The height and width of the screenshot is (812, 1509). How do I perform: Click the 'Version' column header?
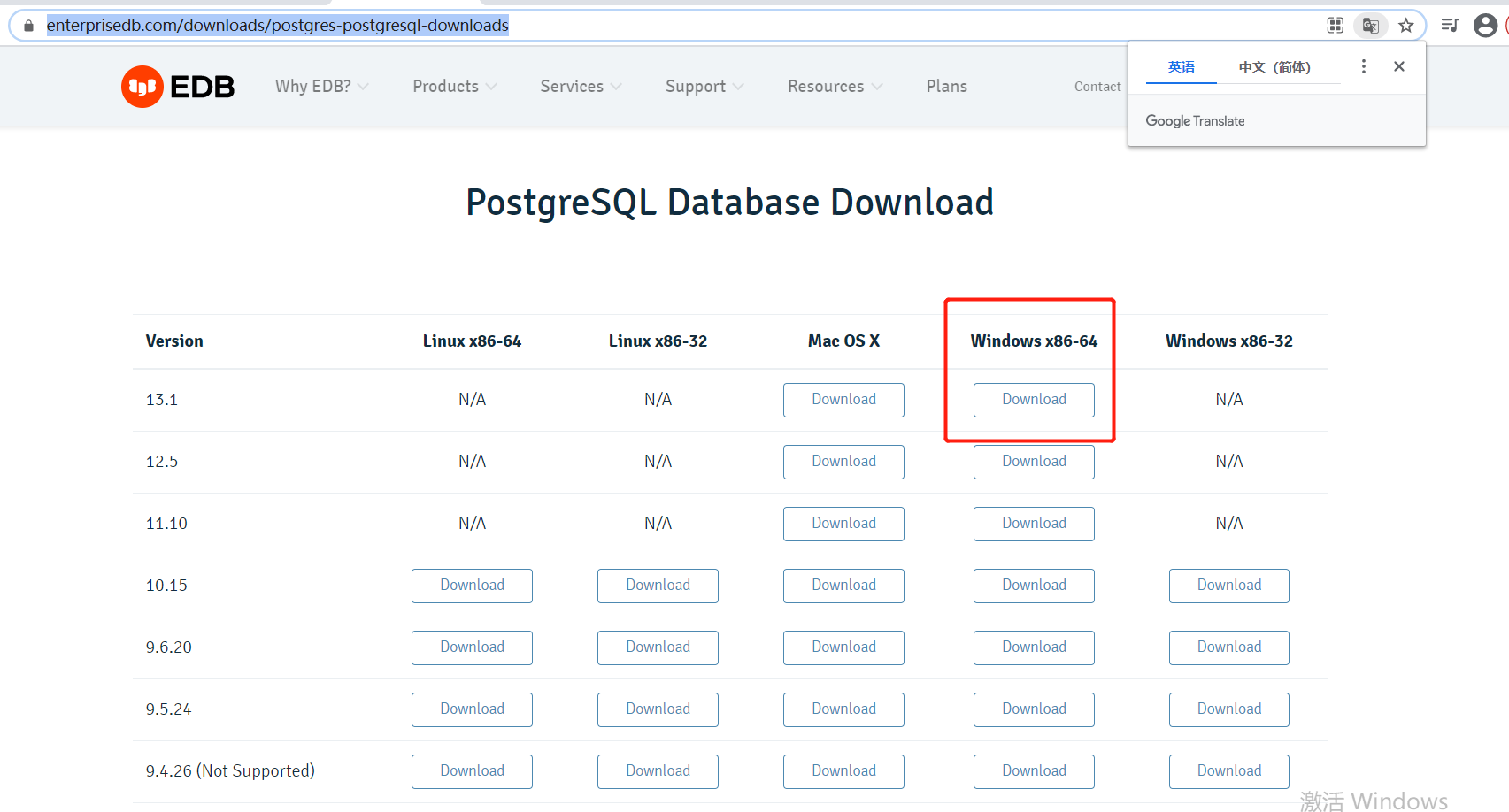(174, 341)
